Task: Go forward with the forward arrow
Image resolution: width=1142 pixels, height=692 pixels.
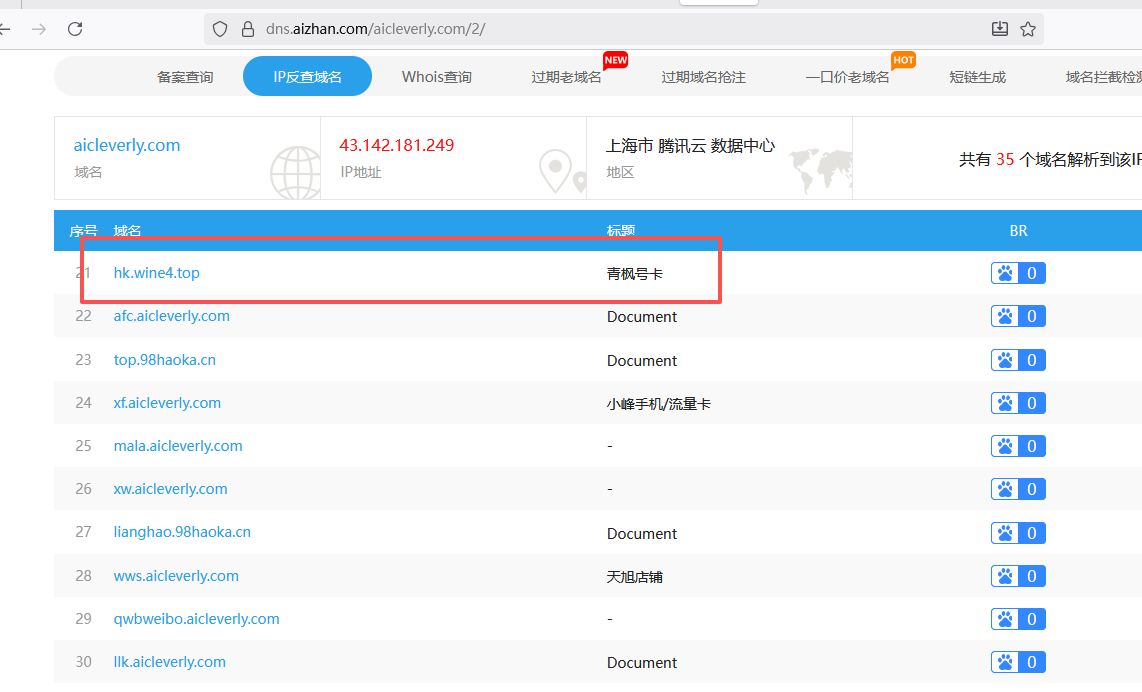Action: [x=39, y=29]
